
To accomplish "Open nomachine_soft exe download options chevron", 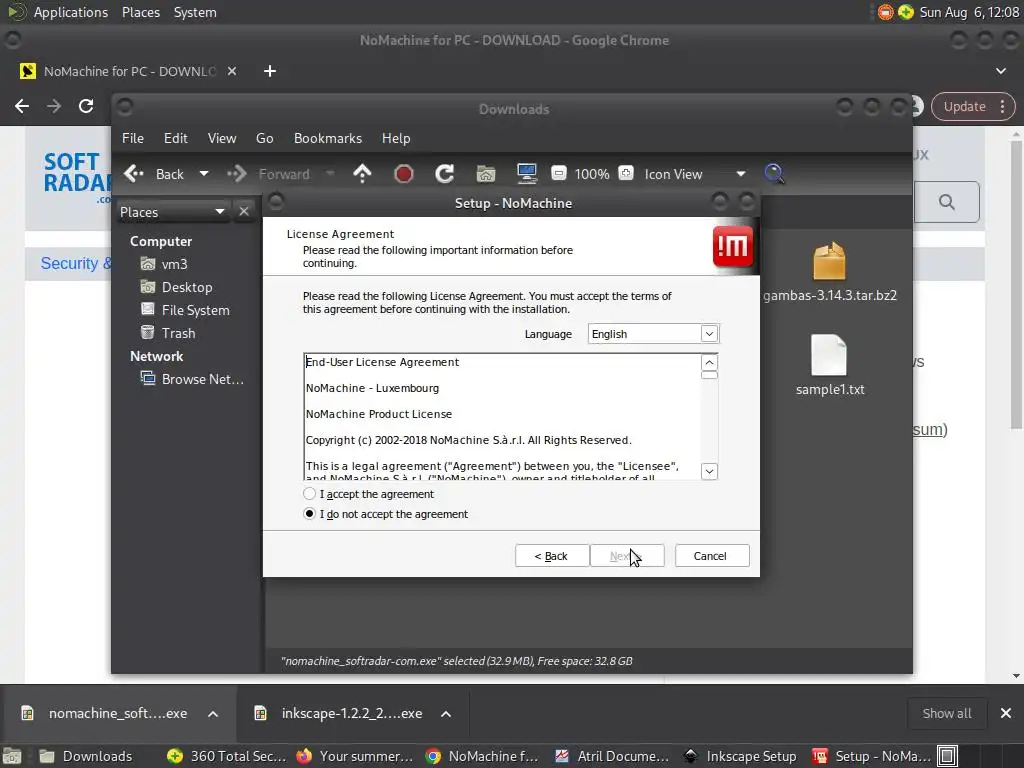I will pos(213,714).
